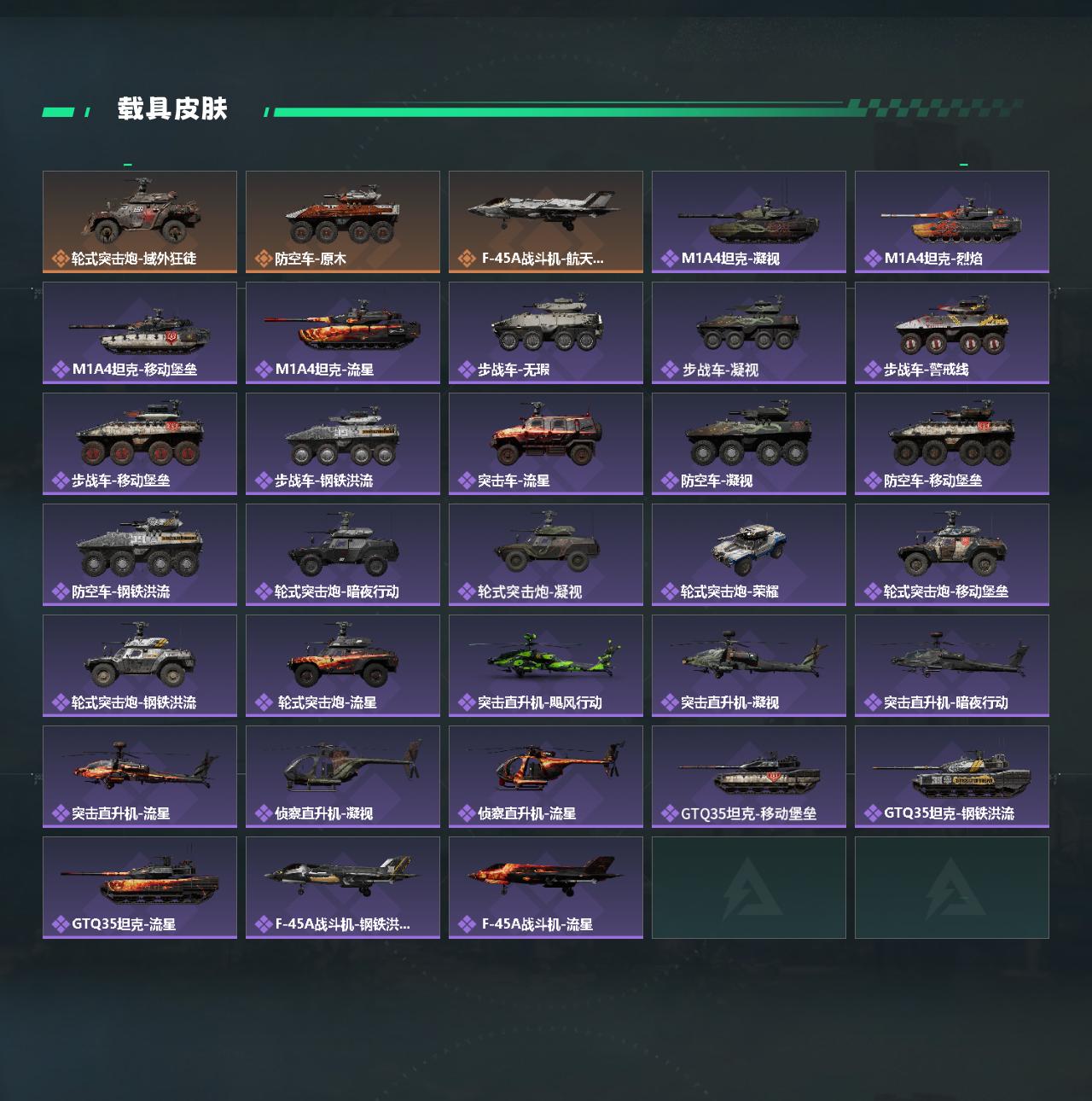Image resolution: width=1092 pixels, height=1101 pixels.
Task: Click the diamond icon beside GTQ35坦克-流星
Action: (x=60, y=924)
